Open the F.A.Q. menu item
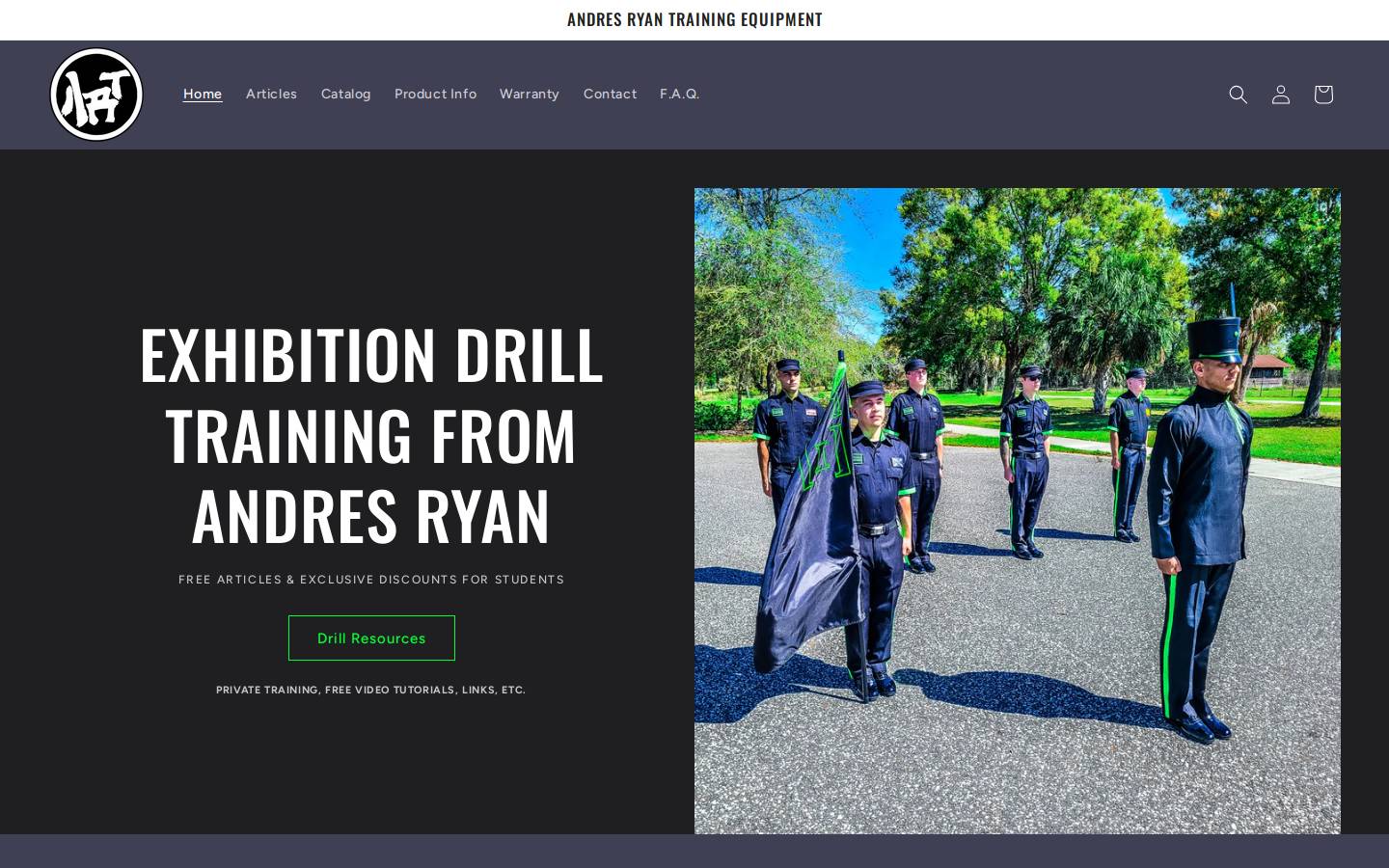 [679, 94]
